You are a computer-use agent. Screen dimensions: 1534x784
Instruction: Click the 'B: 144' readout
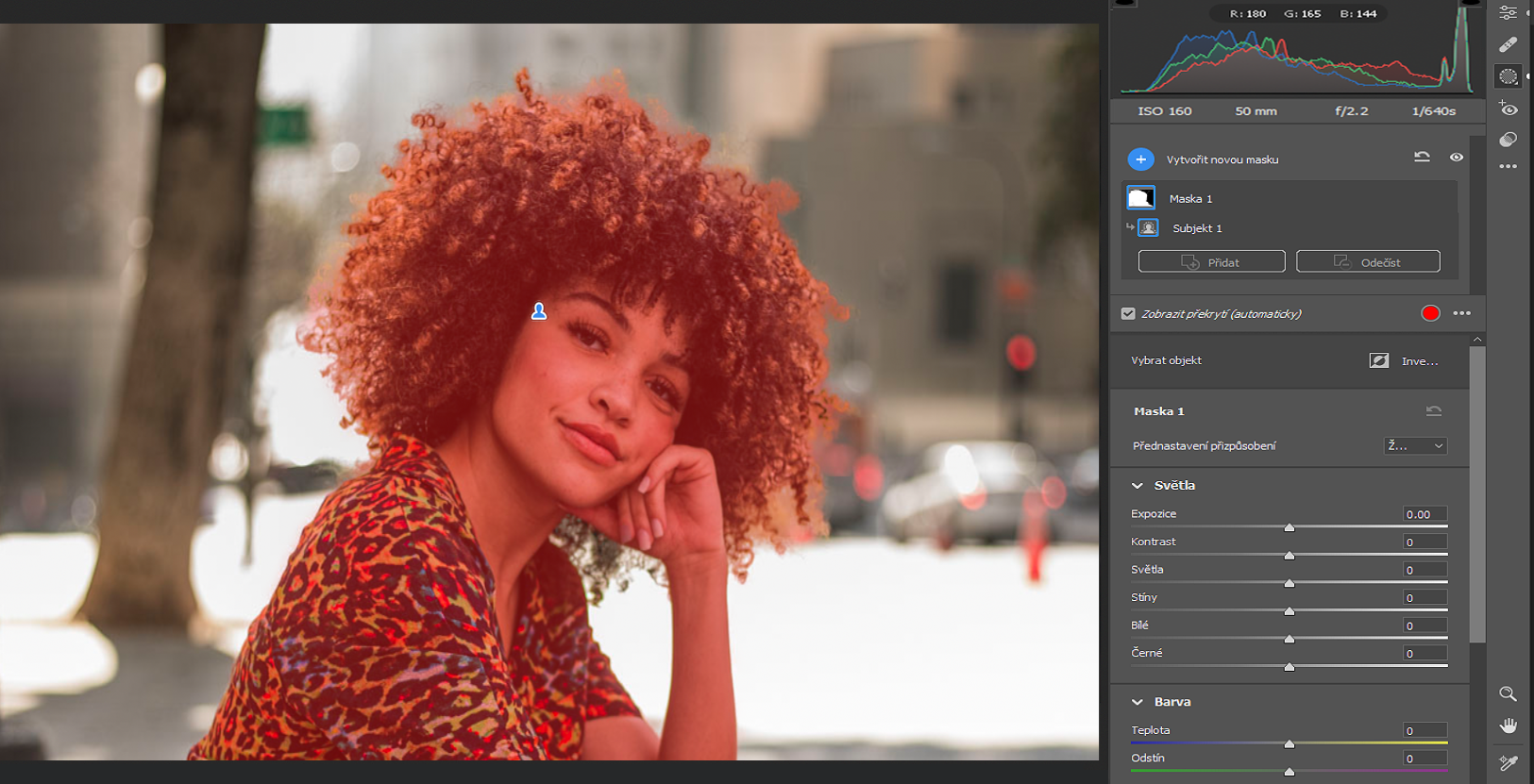tap(1357, 13)
